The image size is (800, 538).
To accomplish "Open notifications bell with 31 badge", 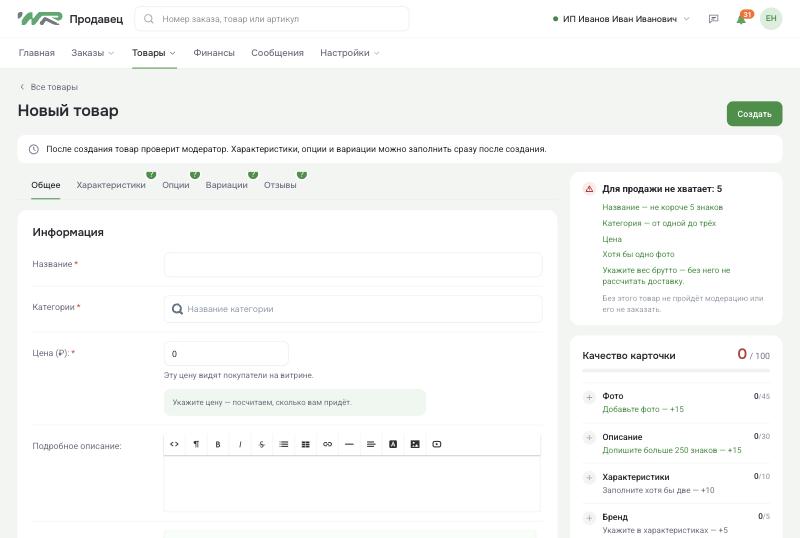I will (x=742, y=18).
